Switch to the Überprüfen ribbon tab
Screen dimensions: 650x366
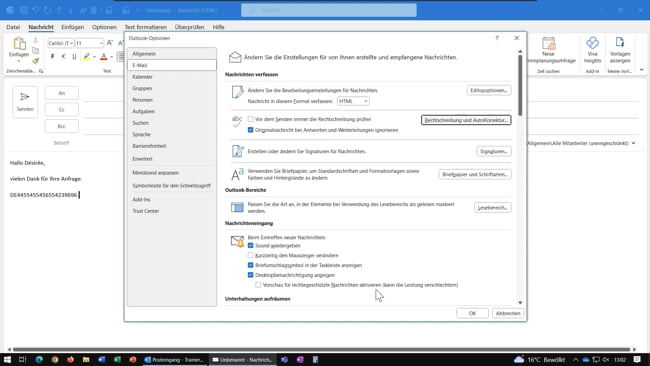point(189,27)
